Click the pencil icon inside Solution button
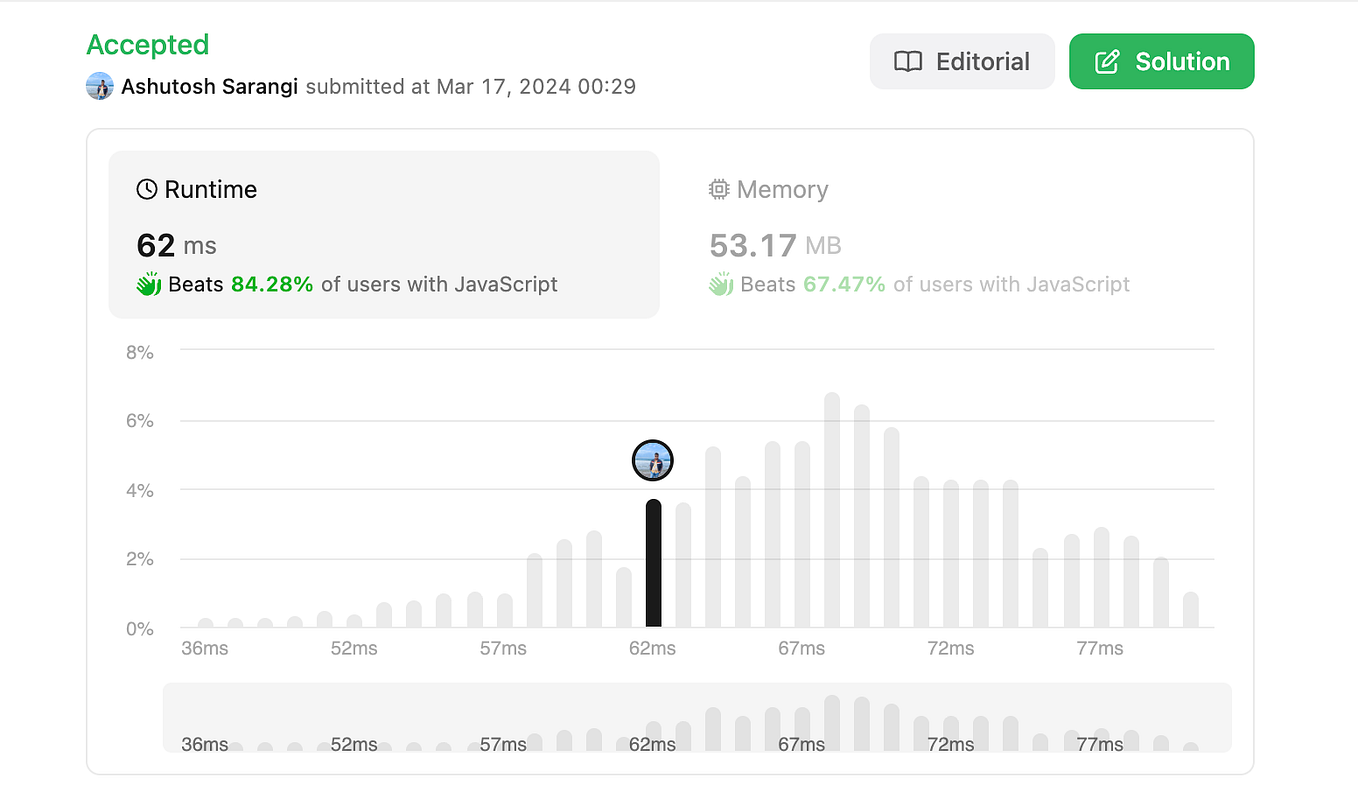1358x800 pixels. coord(1106,61)
